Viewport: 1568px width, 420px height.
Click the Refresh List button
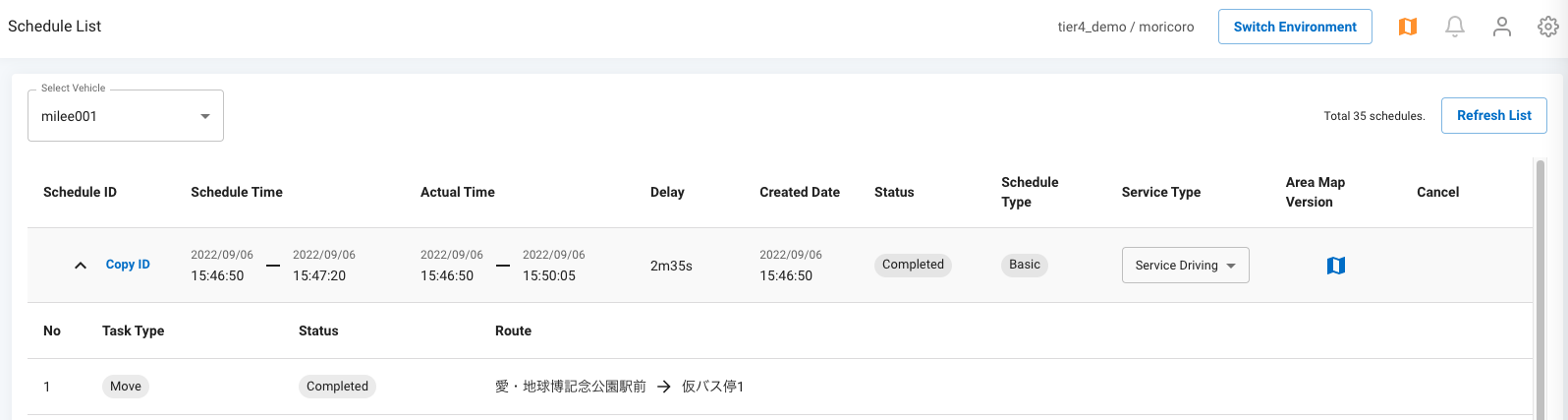click(x=1493, y=115)
